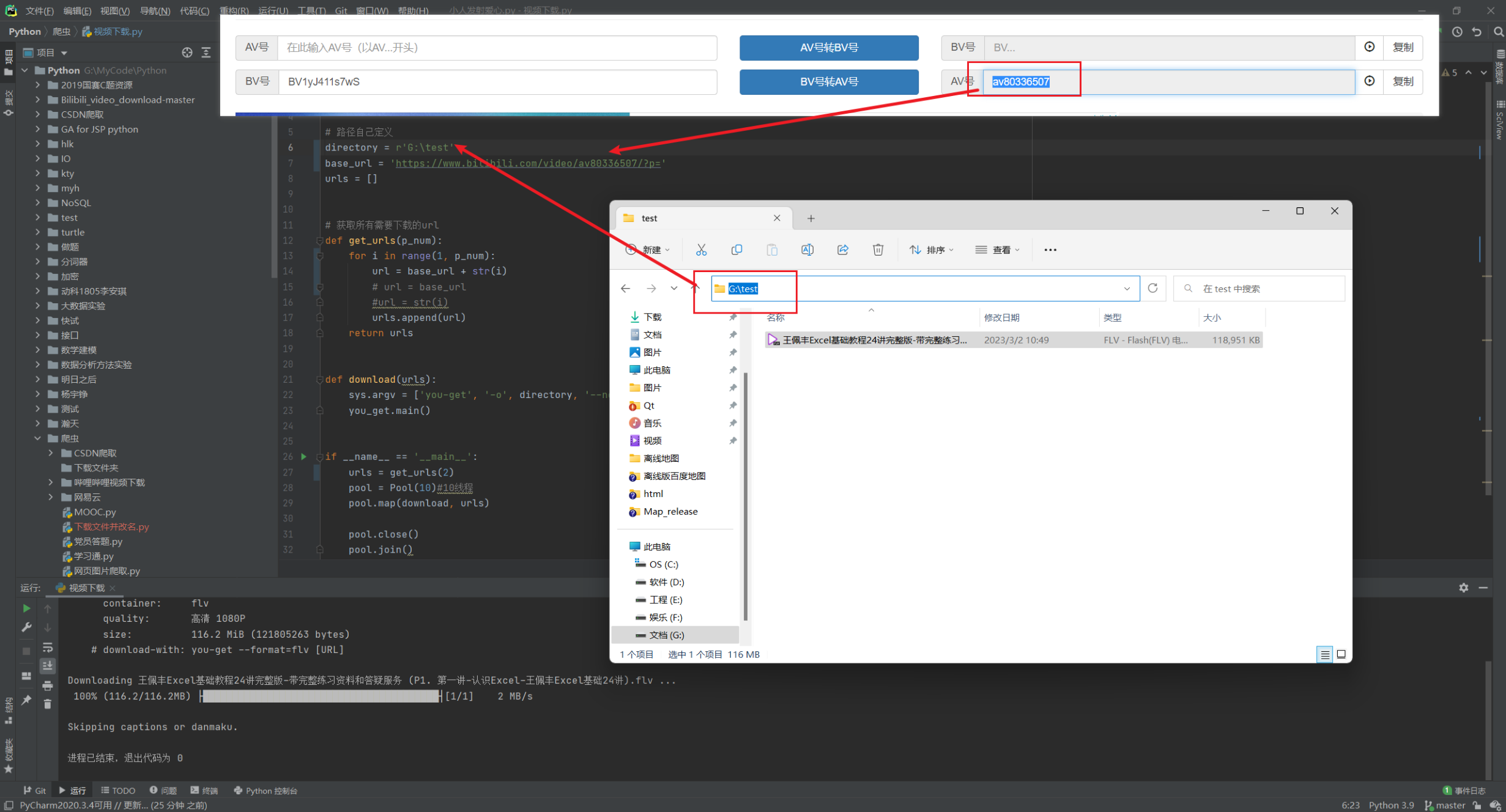Toggle soft-wrap in run console
The image size is (1506, 812).
point(48,648)
